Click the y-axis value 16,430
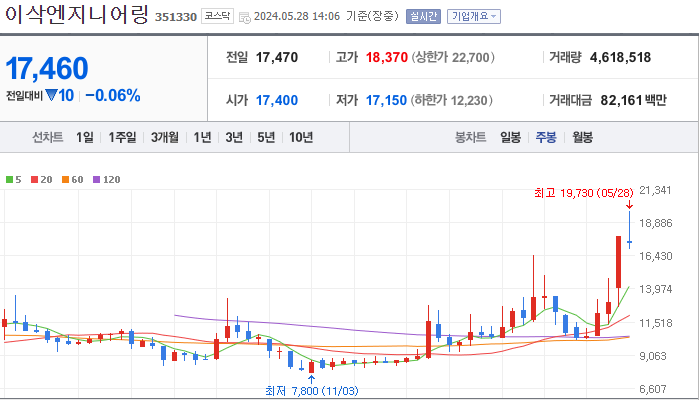 point(655,256)
